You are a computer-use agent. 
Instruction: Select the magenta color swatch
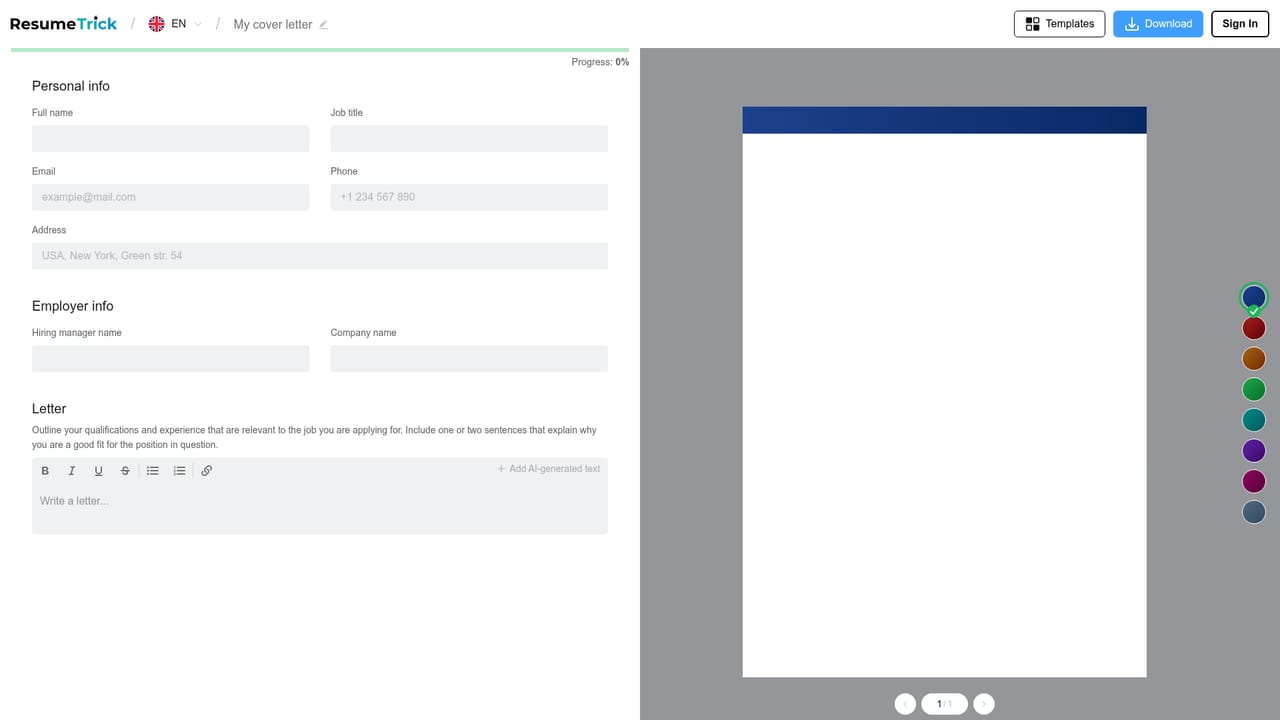(x=1254, y=481)
